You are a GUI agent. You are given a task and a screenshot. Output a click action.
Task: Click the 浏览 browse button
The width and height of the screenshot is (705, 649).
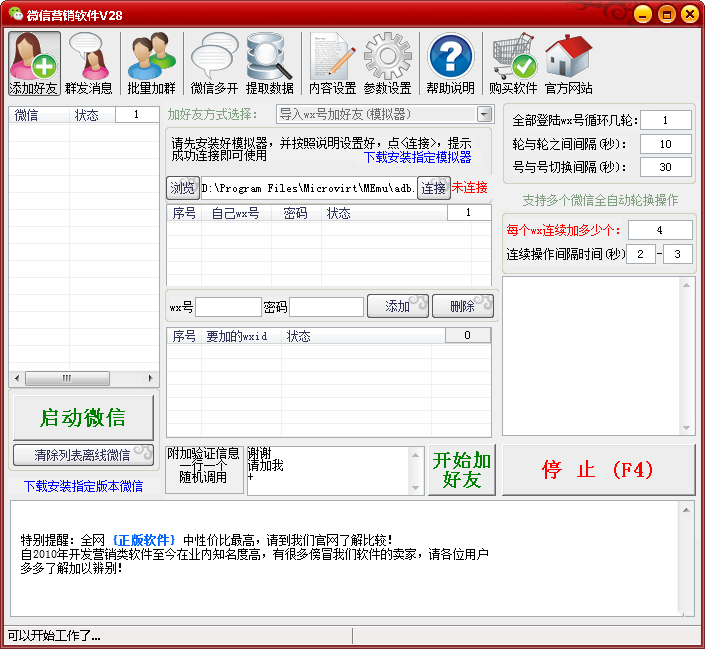point(183,188)
